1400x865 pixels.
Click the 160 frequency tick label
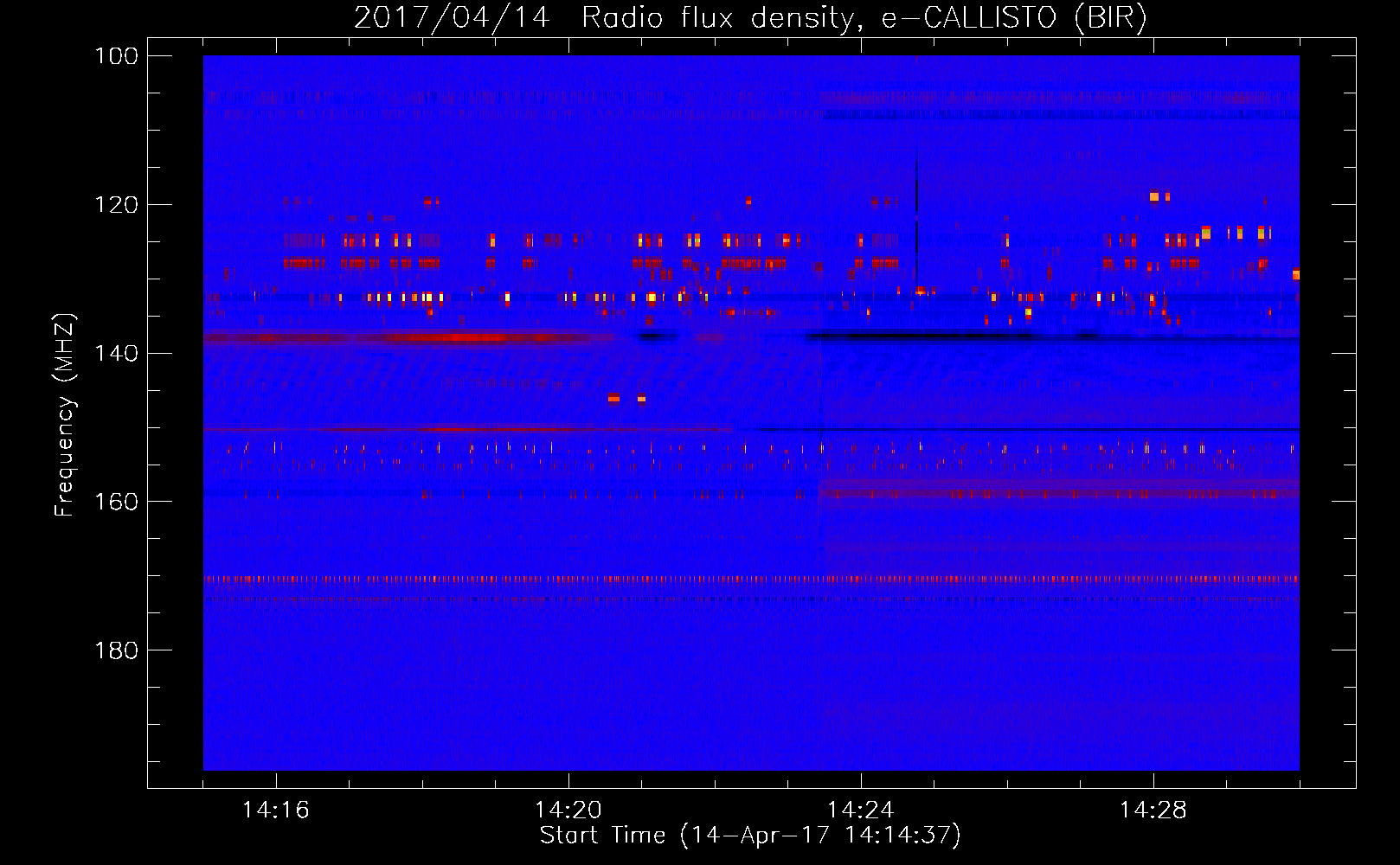pos(115,502)
